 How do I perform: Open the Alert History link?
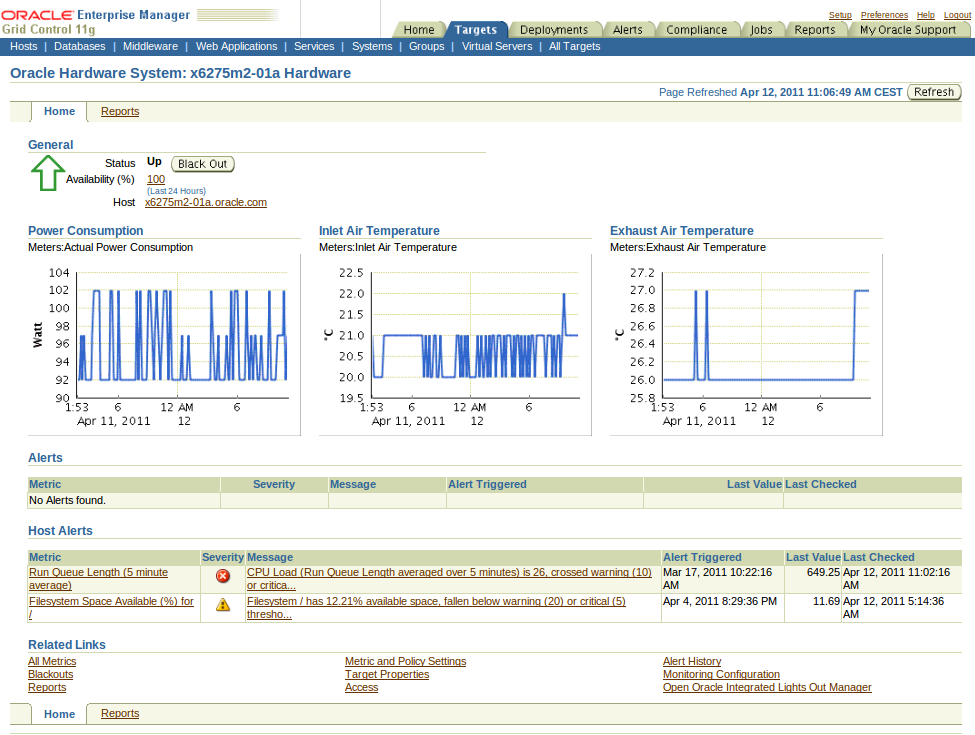pyautogui.click(x=692, y=661)
